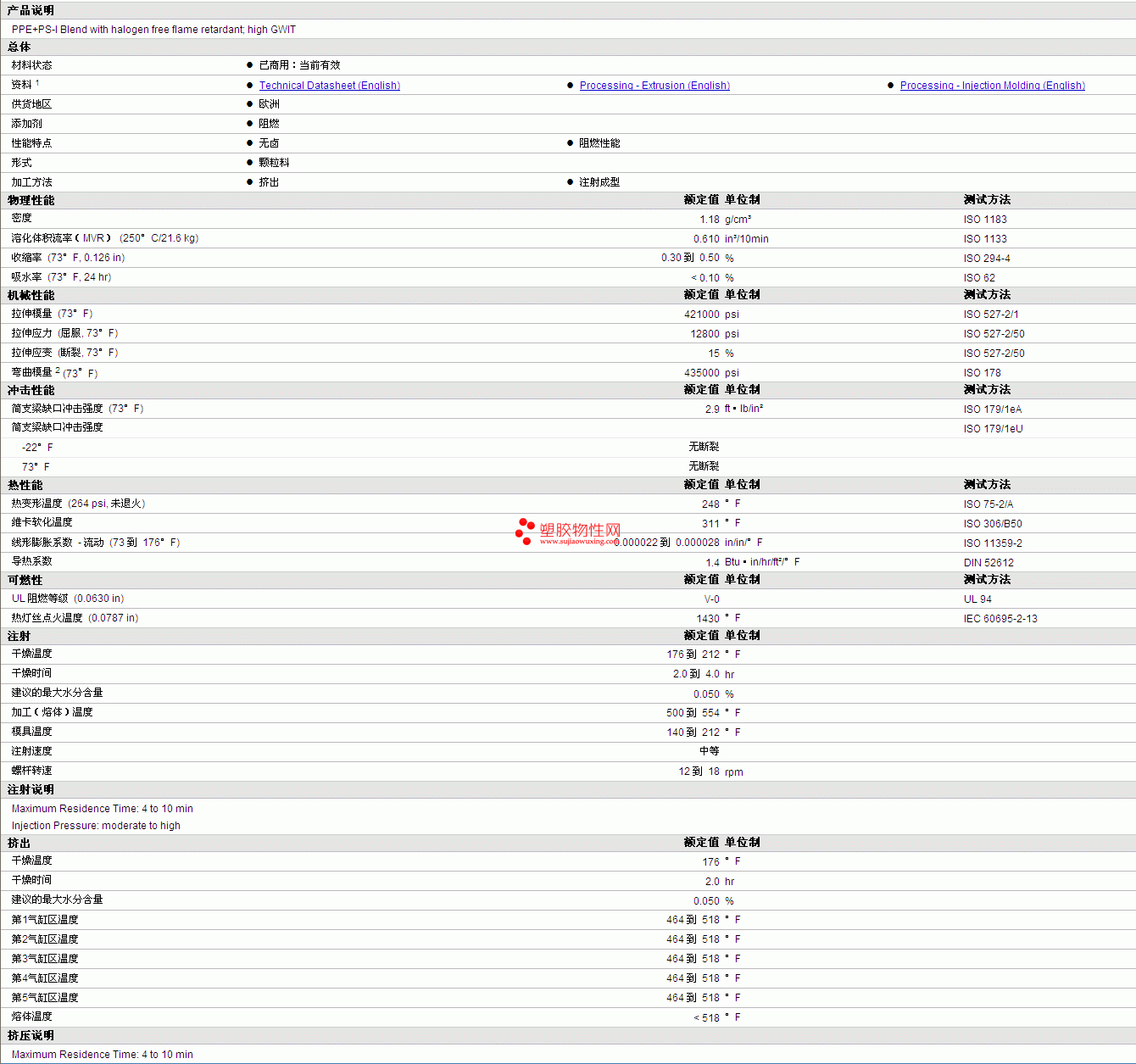1136x1064 pixels.
Task: Click the 挤出 section header
Action: coord(19,843)
